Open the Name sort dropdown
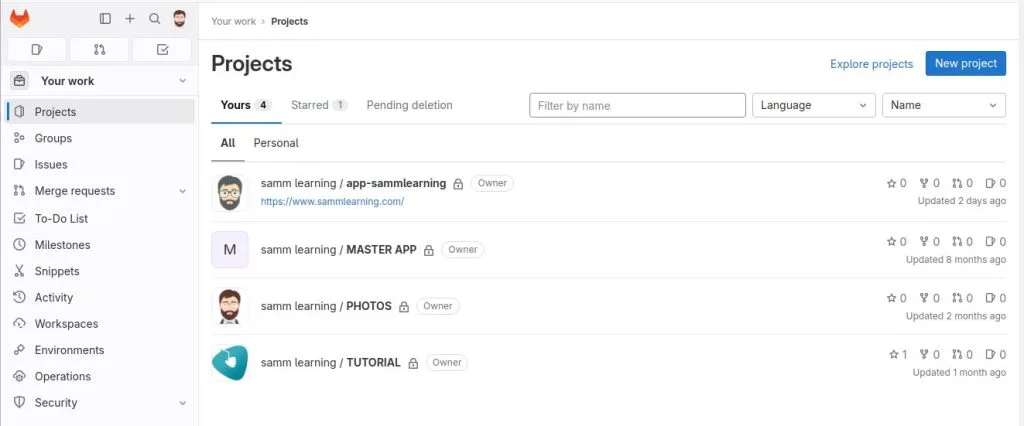 coord(944,105)
